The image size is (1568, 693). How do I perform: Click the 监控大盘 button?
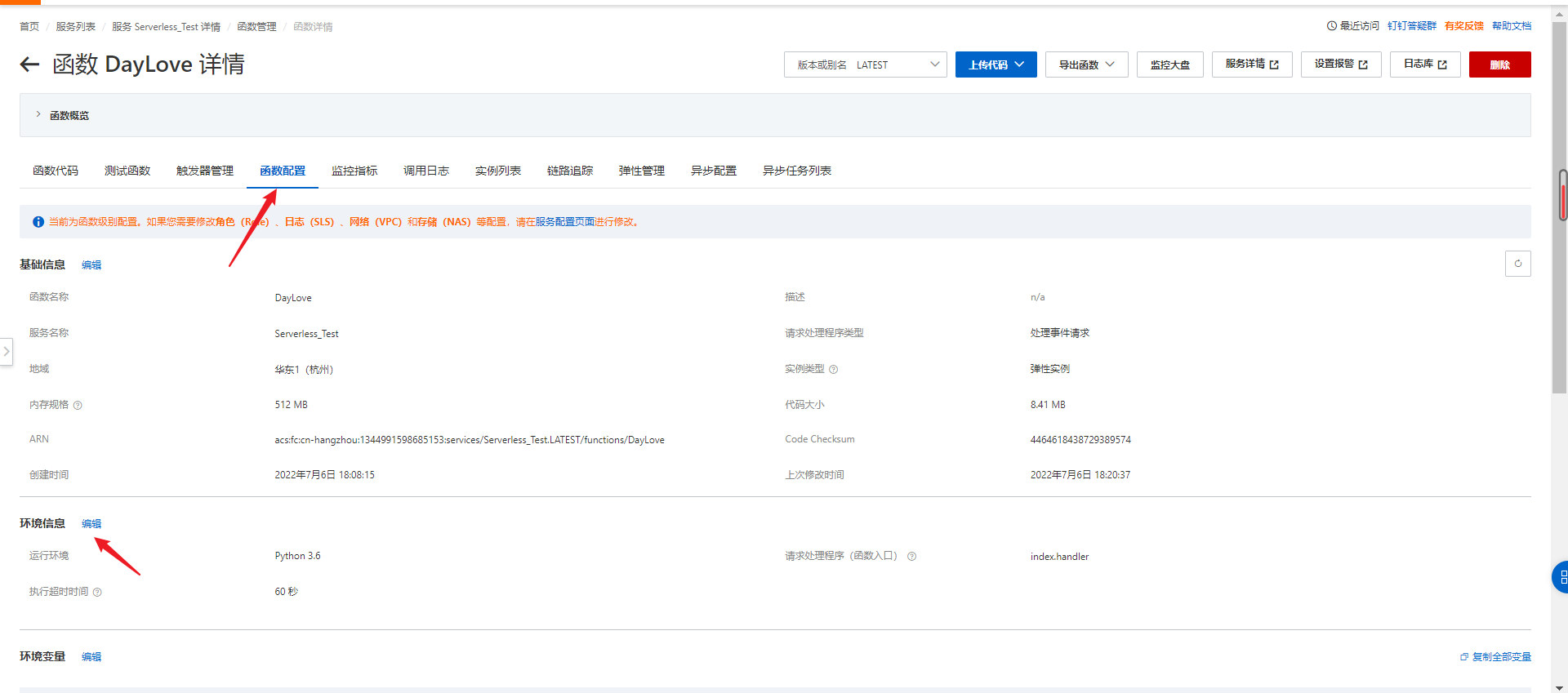coord(1170,64)
